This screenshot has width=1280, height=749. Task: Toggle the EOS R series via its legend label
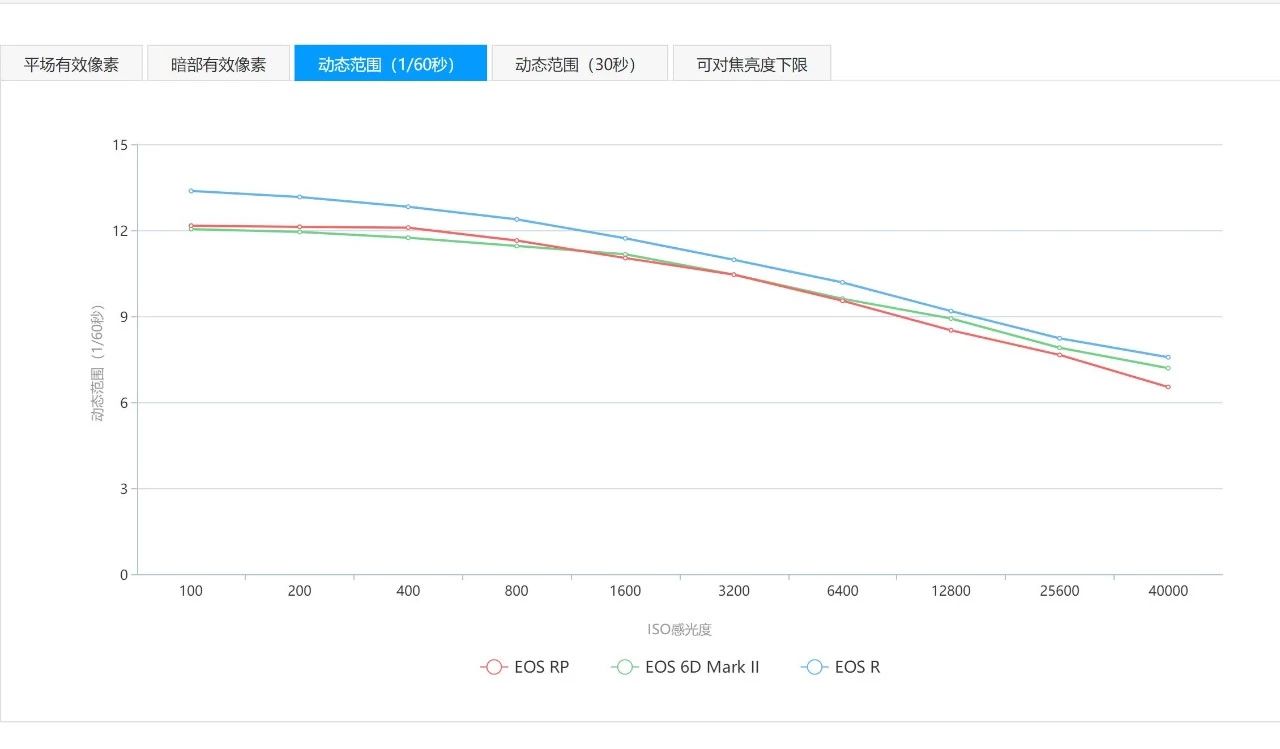857,667
